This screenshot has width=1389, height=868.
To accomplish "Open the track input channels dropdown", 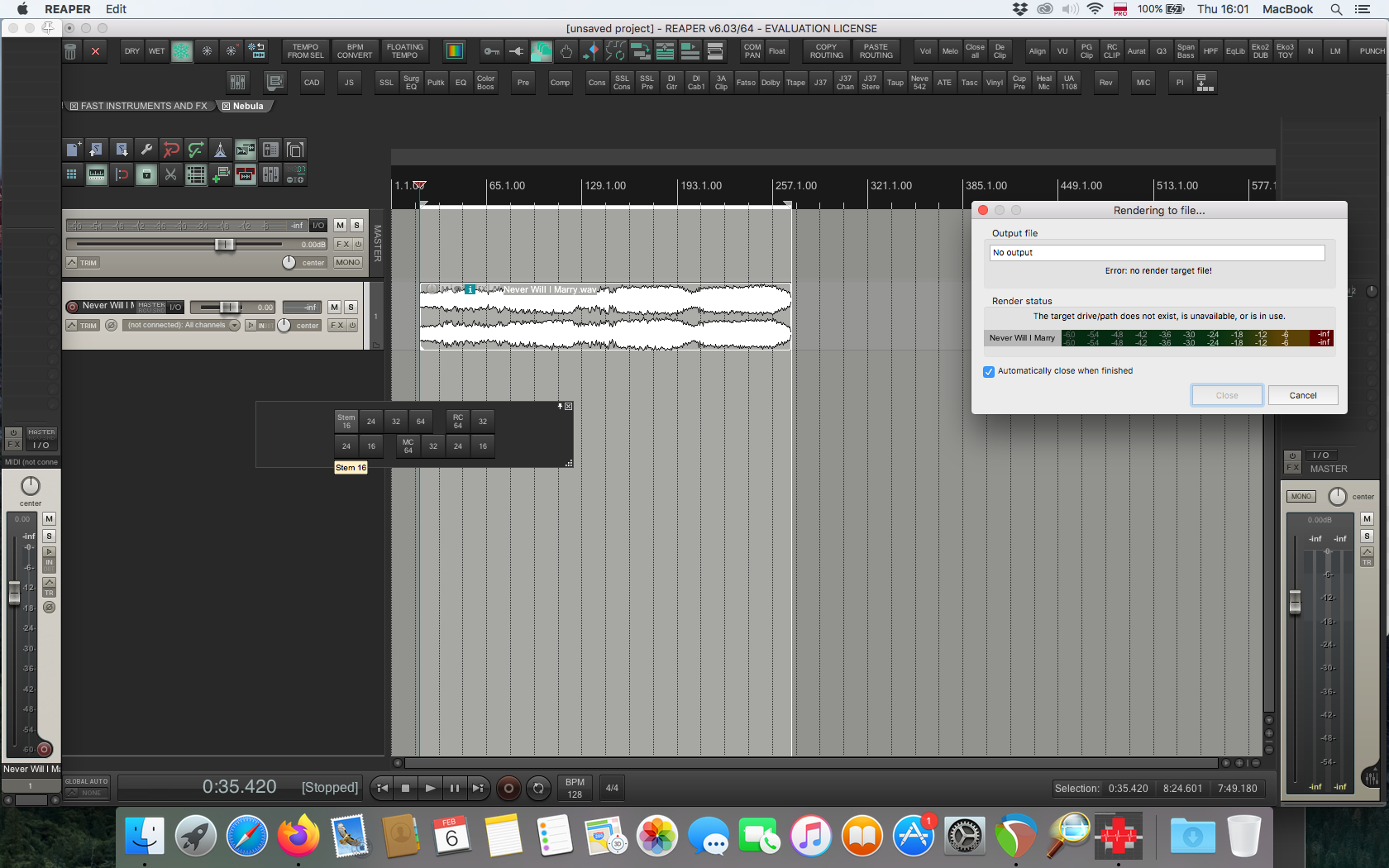I will [182, 326].
